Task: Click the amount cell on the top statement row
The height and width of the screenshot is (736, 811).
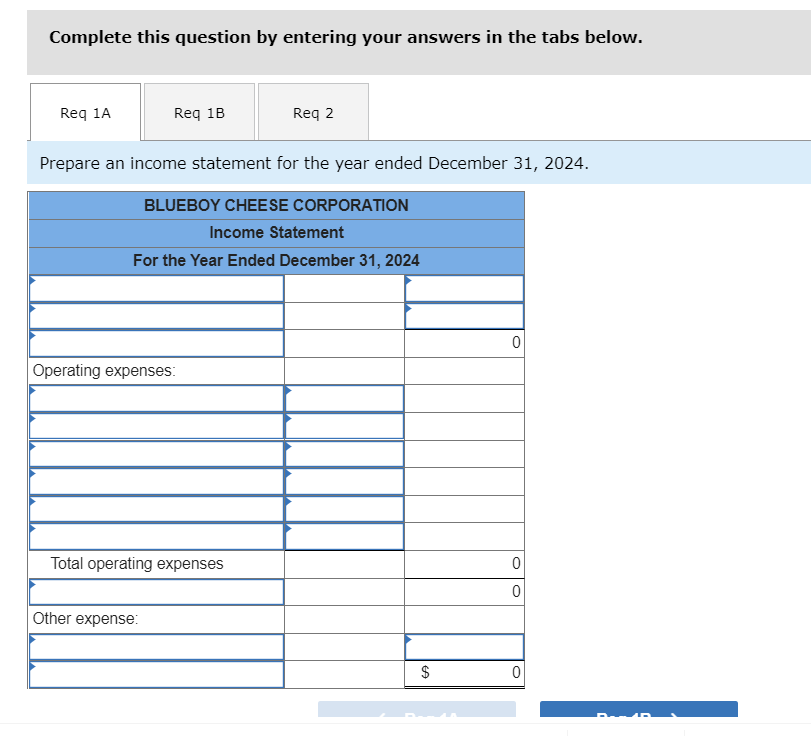Action: [463, 287]
